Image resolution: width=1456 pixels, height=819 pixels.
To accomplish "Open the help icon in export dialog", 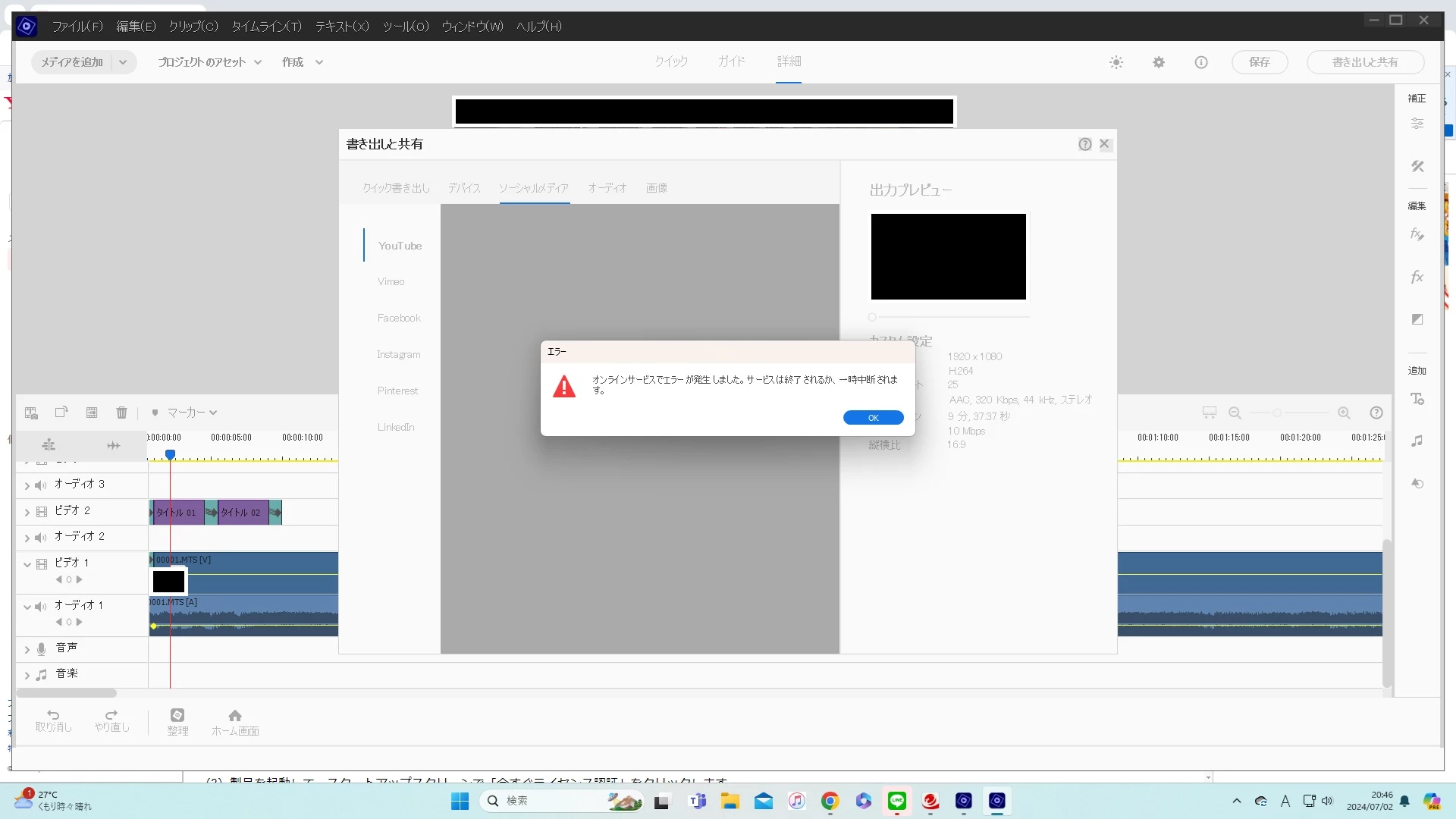I will pyautogui.click(x=1085, y=144).
